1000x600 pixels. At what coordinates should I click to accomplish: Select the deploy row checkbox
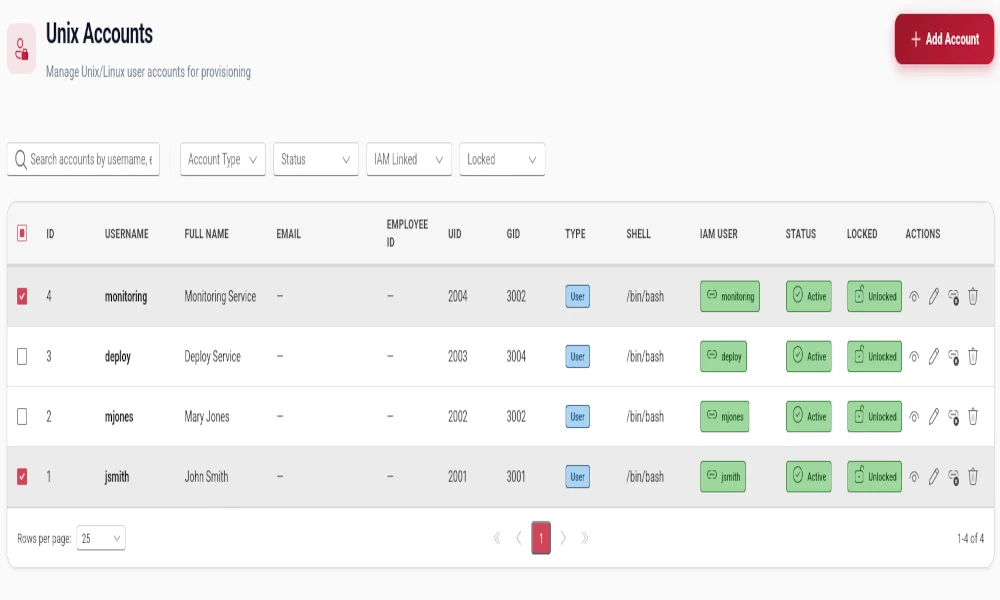22,356
